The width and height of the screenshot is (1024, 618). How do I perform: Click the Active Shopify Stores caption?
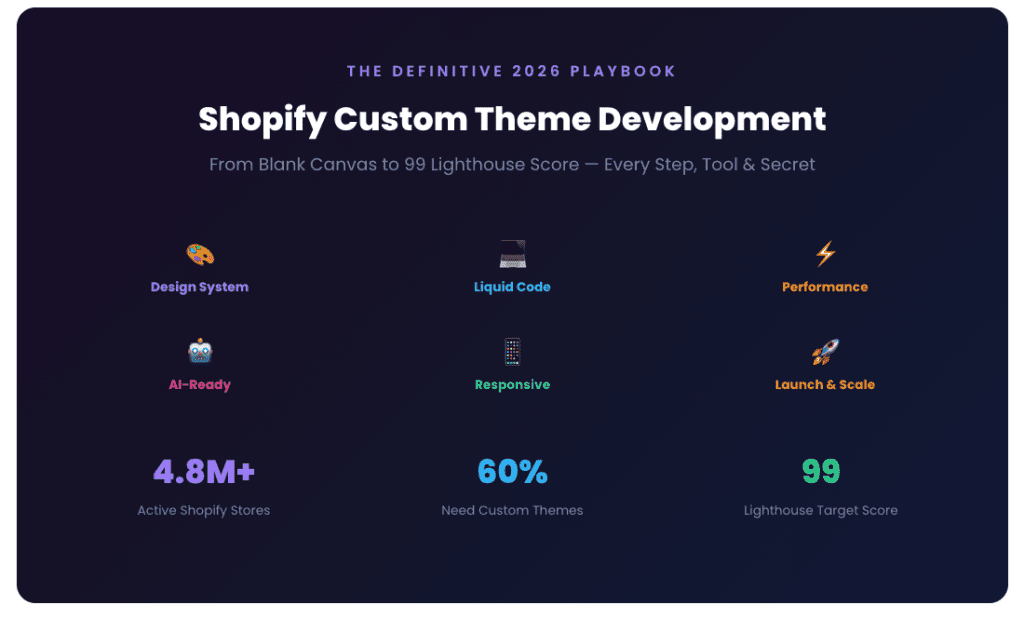coord(203,510)
